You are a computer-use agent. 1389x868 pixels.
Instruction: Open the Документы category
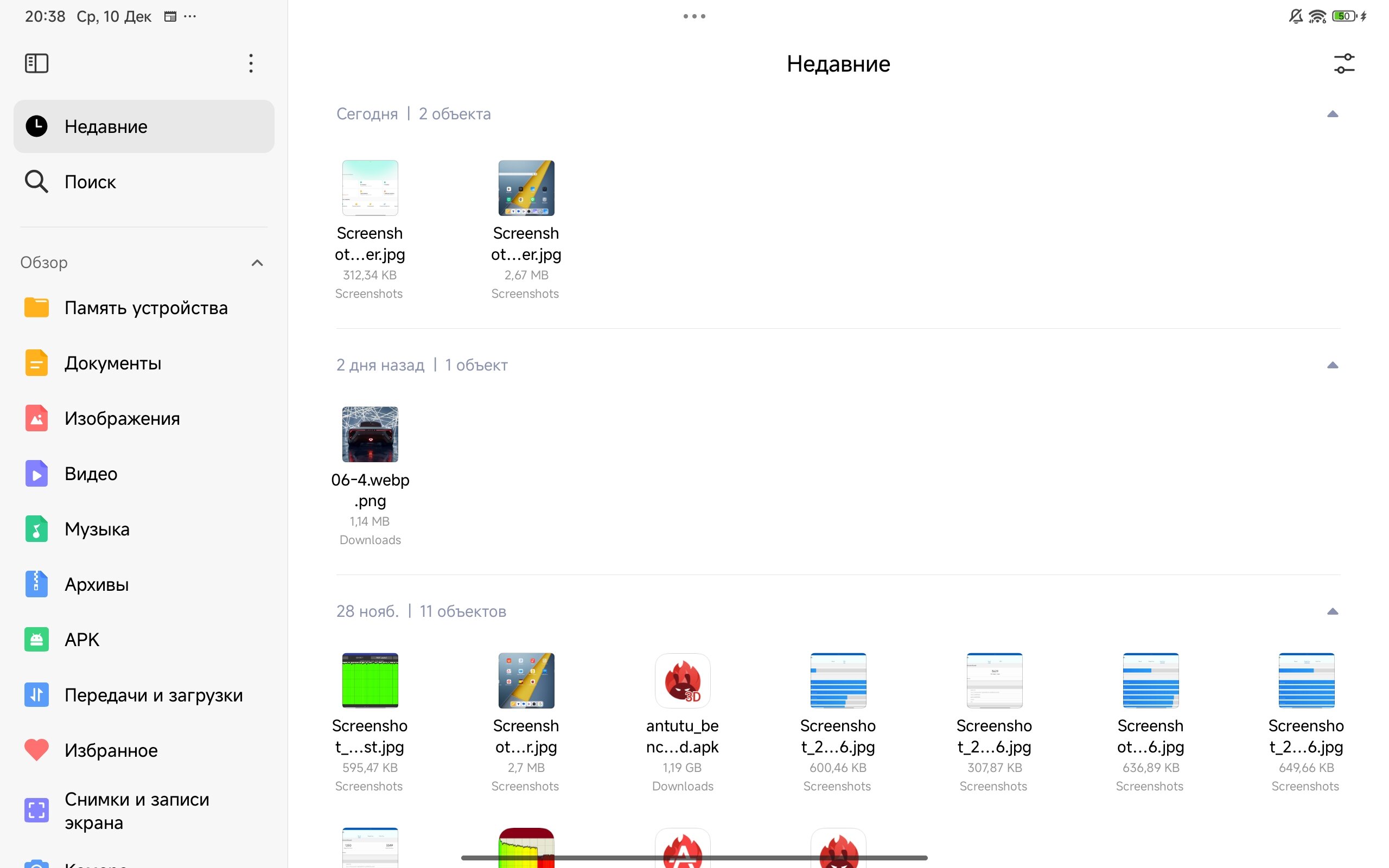(x=112, y=363)
